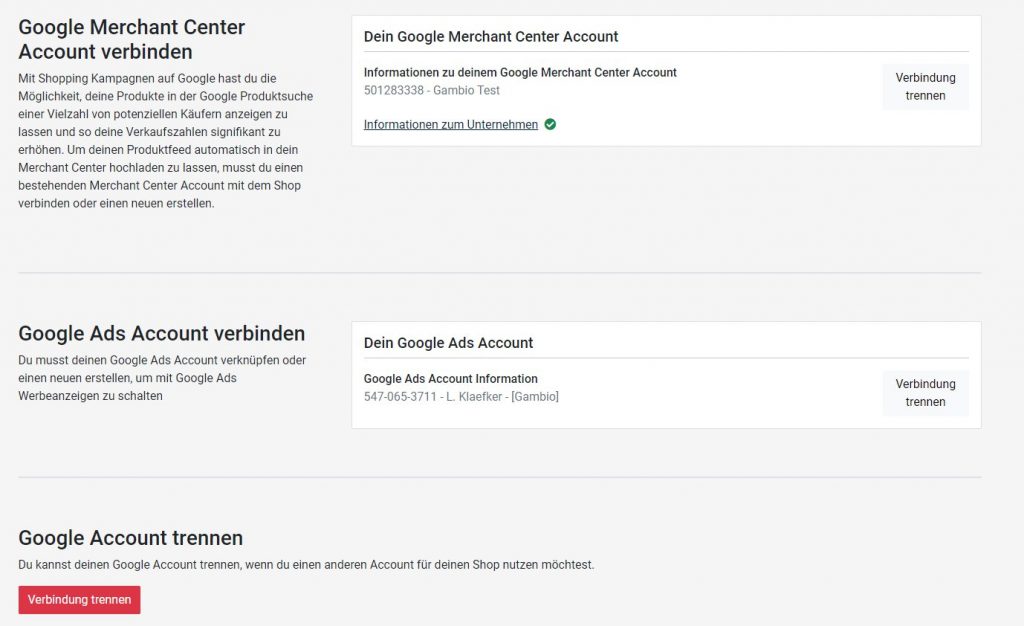Viewport: 1024px width, 626px height.
Task: Click the text about using another account
Action: point(306,565)
